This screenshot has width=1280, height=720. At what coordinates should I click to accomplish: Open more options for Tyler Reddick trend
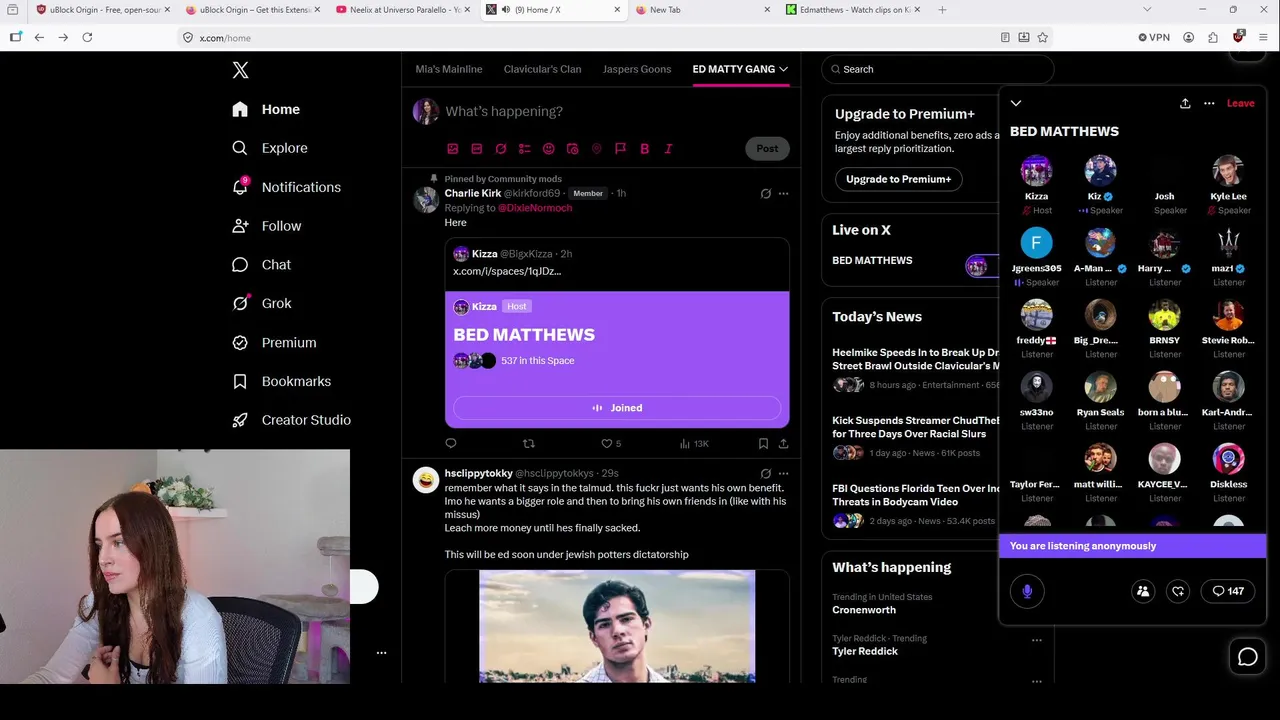coord(1037,640)
